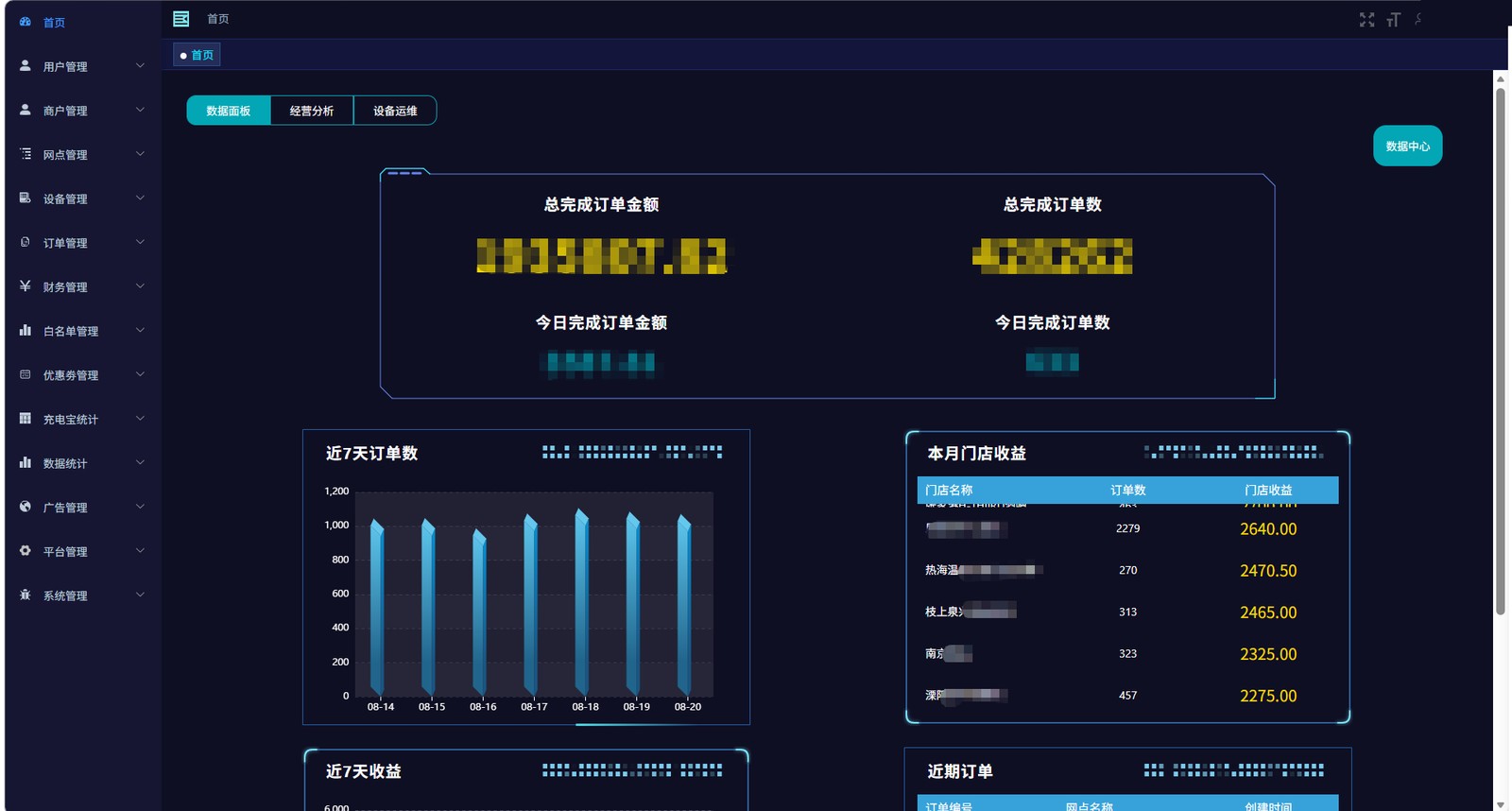Switch to the 数据面板 tab

[229, 111]
